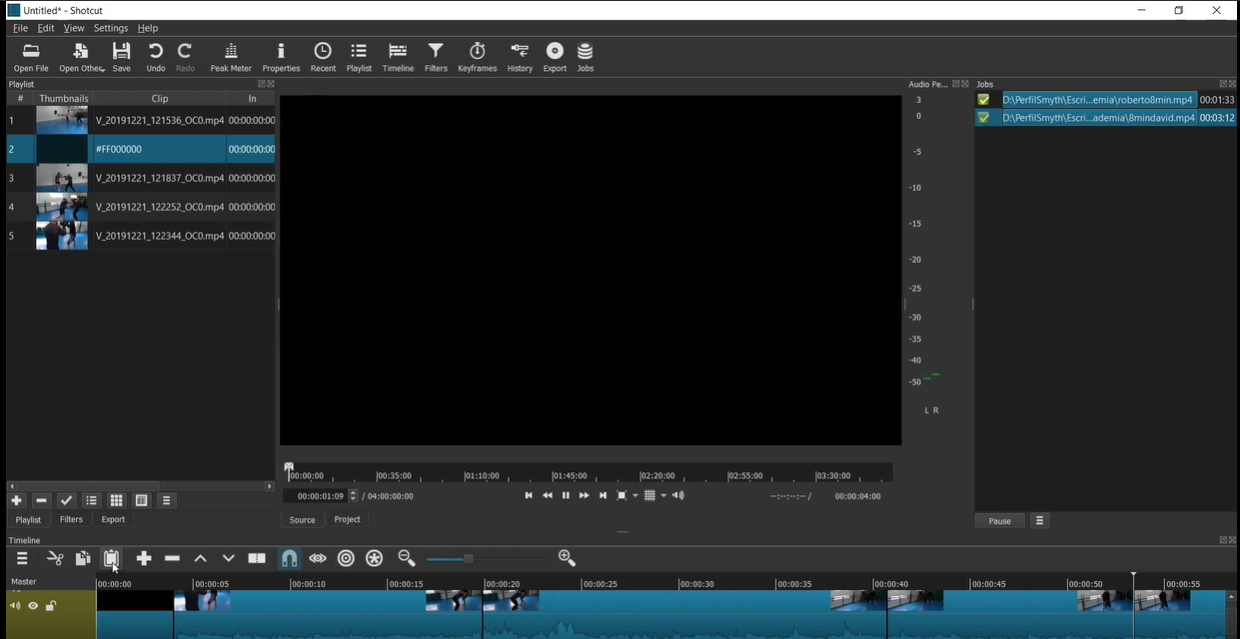1240x639 pixels.
Task: Split clip at playhead icon
Action: (x=257, y=558)
